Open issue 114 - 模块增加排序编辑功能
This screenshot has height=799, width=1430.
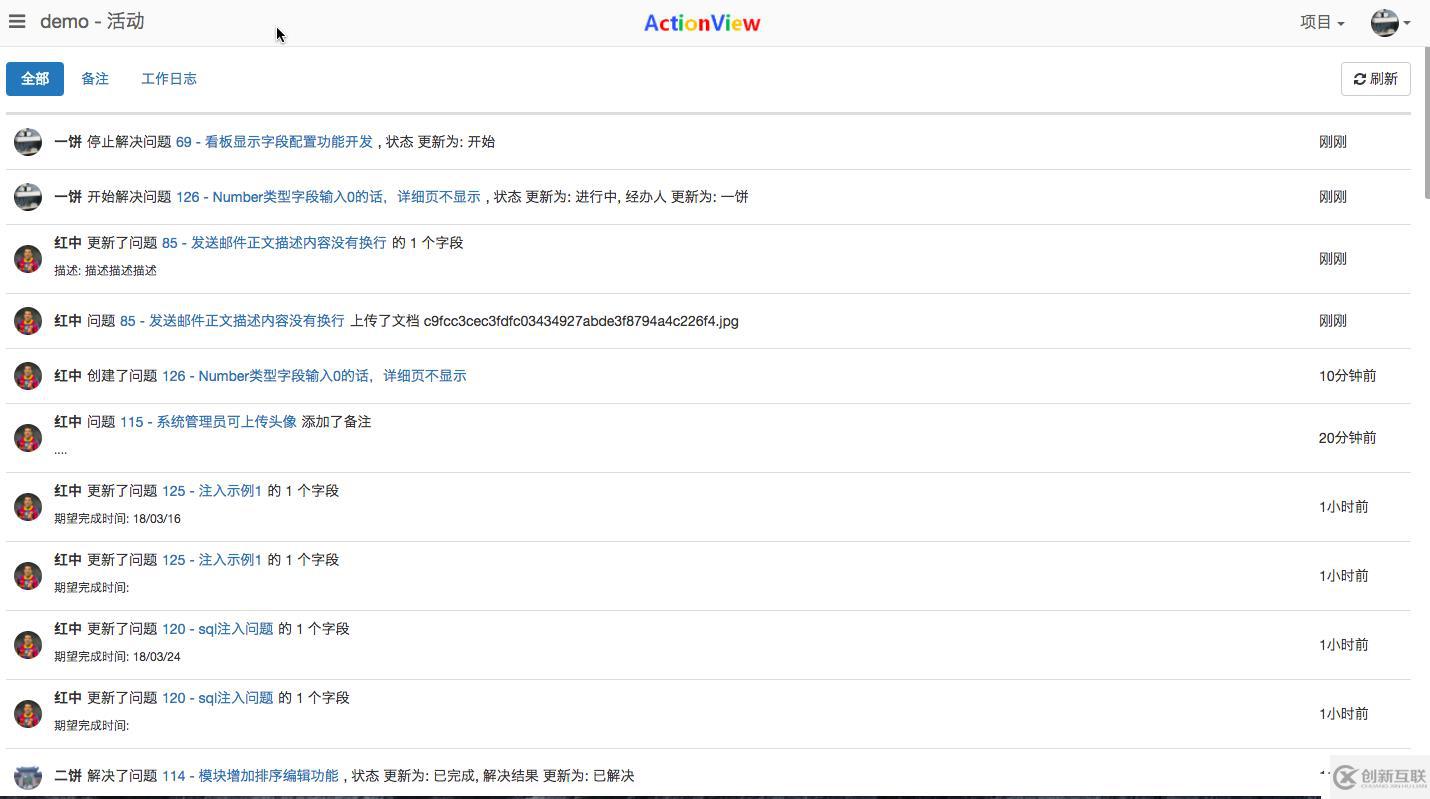point(250,776)
